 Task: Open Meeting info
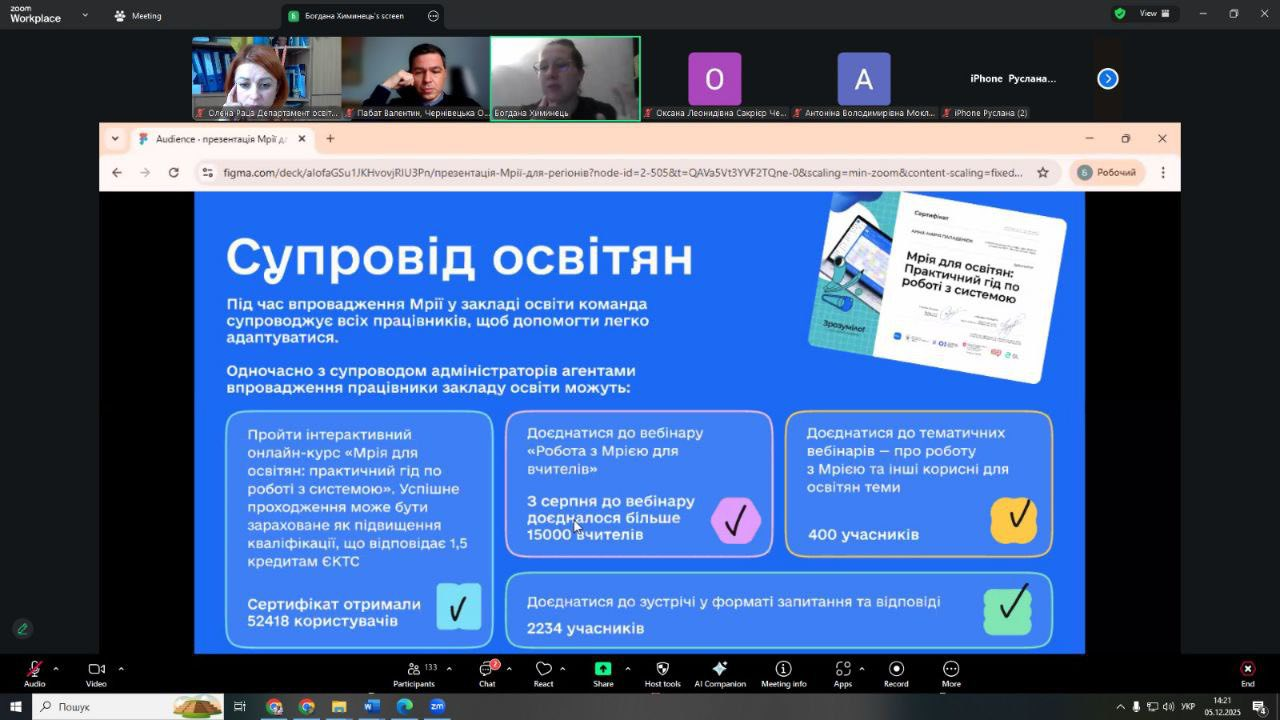point(783,674)
